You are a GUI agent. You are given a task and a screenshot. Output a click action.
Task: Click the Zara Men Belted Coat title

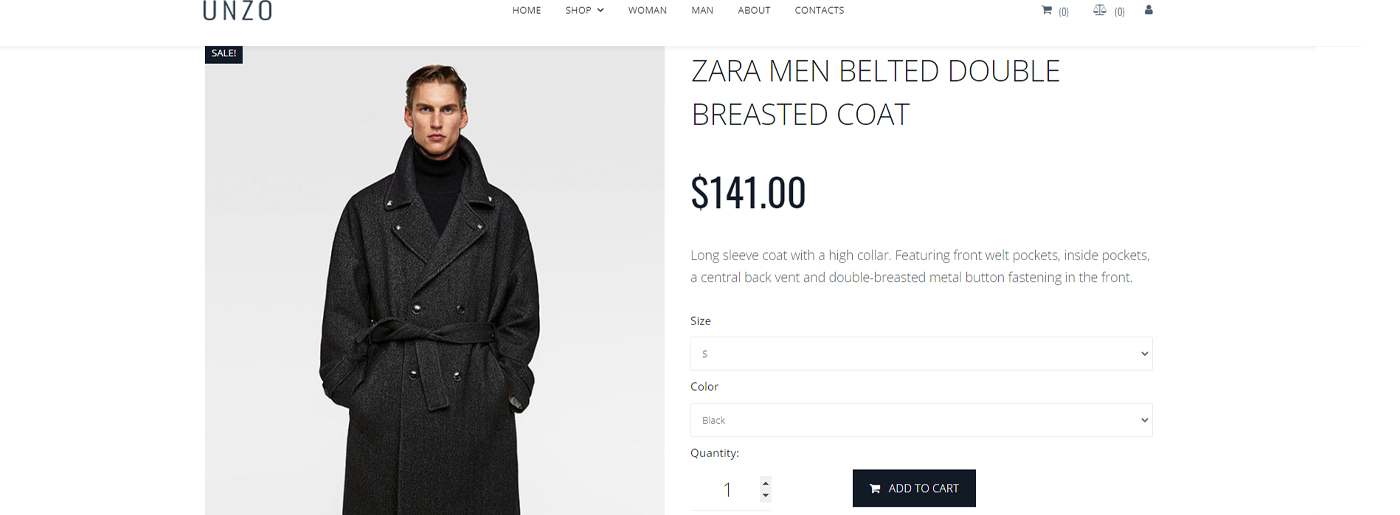click(875, 92)
